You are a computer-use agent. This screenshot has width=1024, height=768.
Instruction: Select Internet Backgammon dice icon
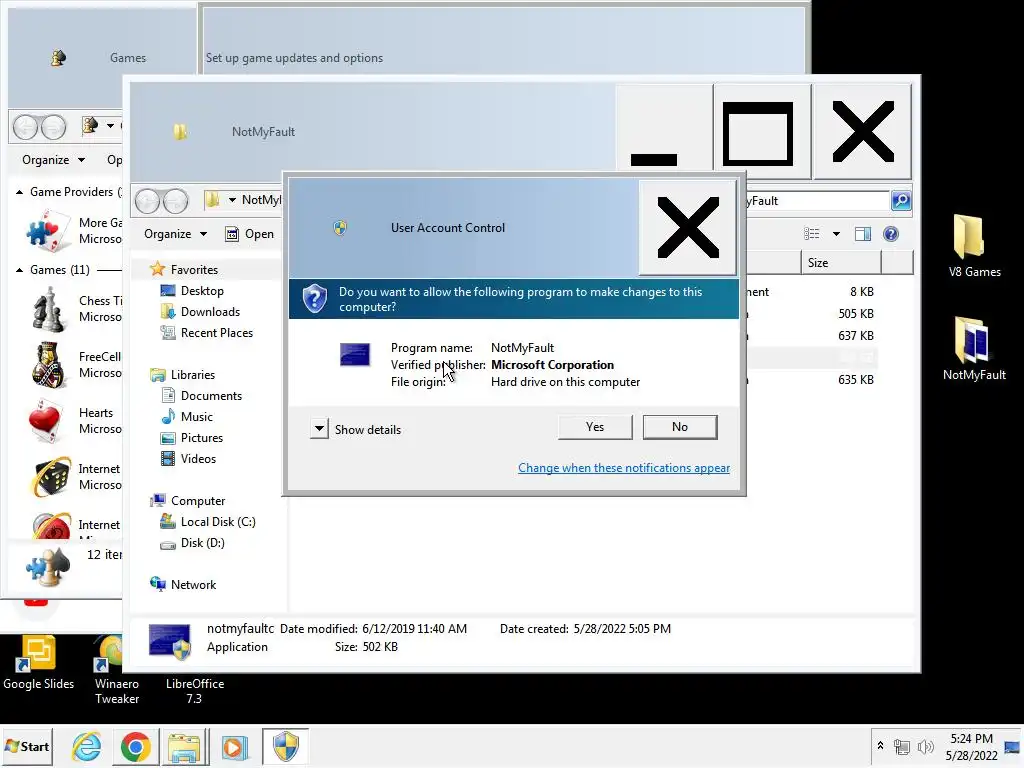tap(51, 477)
